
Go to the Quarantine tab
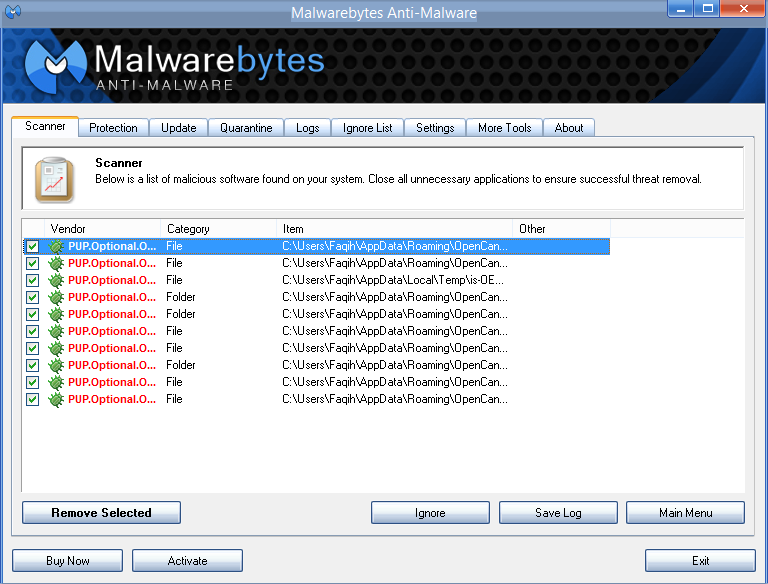coord(246,128)
